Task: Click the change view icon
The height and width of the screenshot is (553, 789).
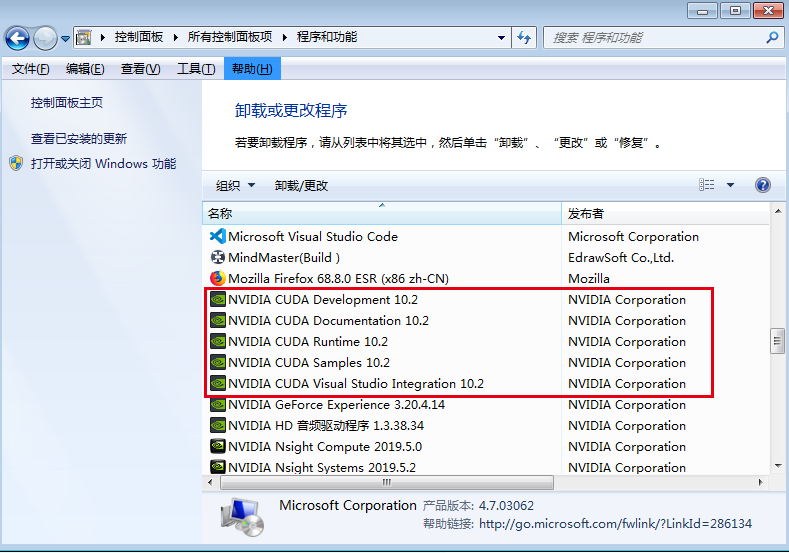Action: (x=706, y=185)
